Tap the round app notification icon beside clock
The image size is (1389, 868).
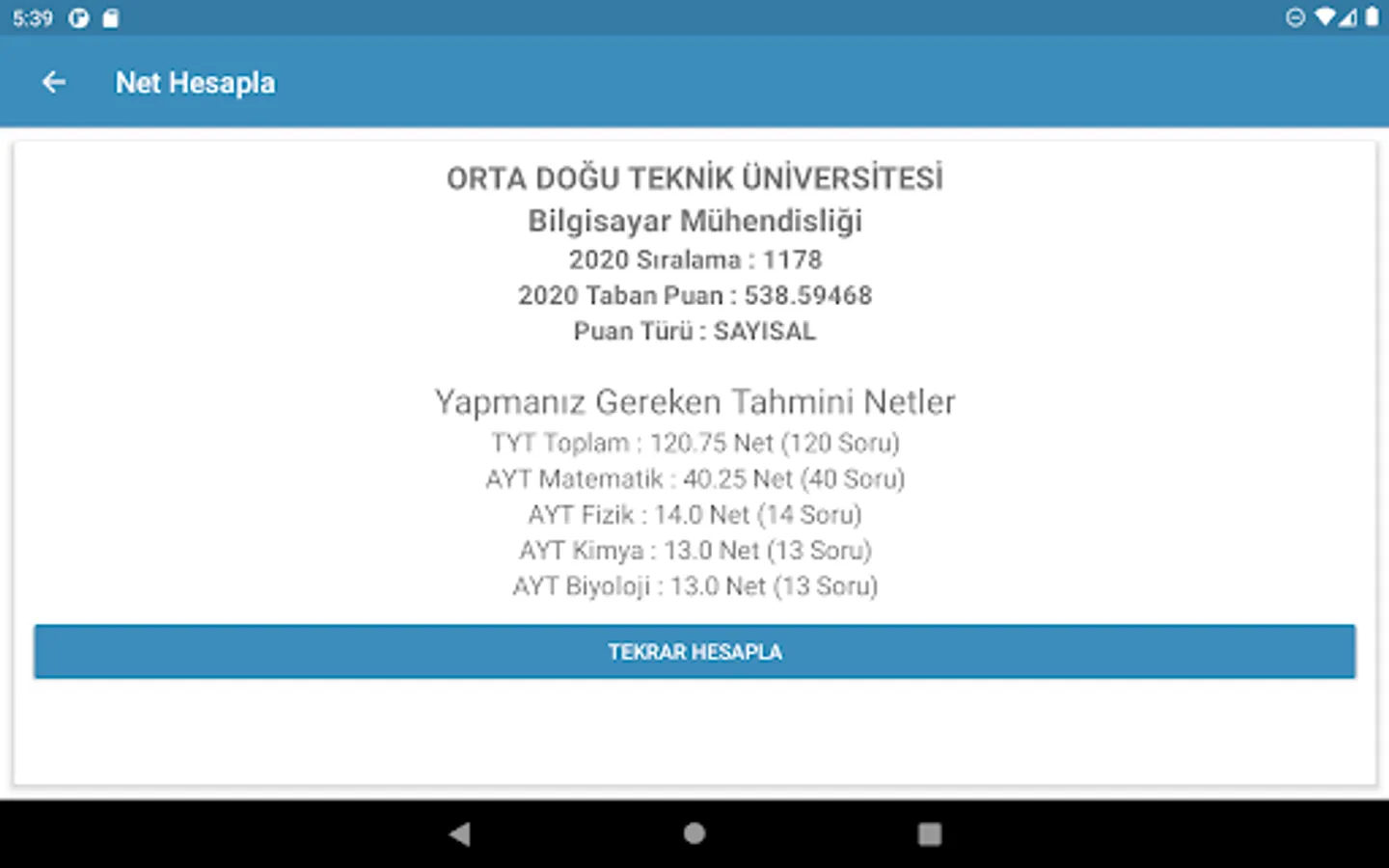tap(79, 18)
